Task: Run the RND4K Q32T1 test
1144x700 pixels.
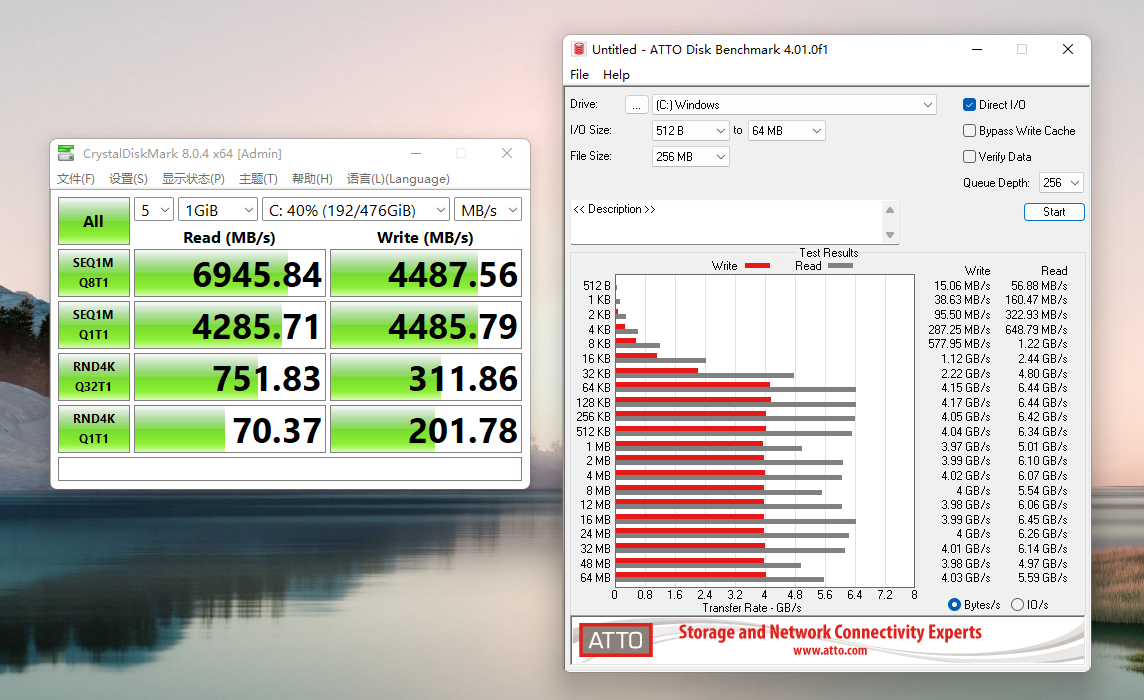Action: (93, 377)
